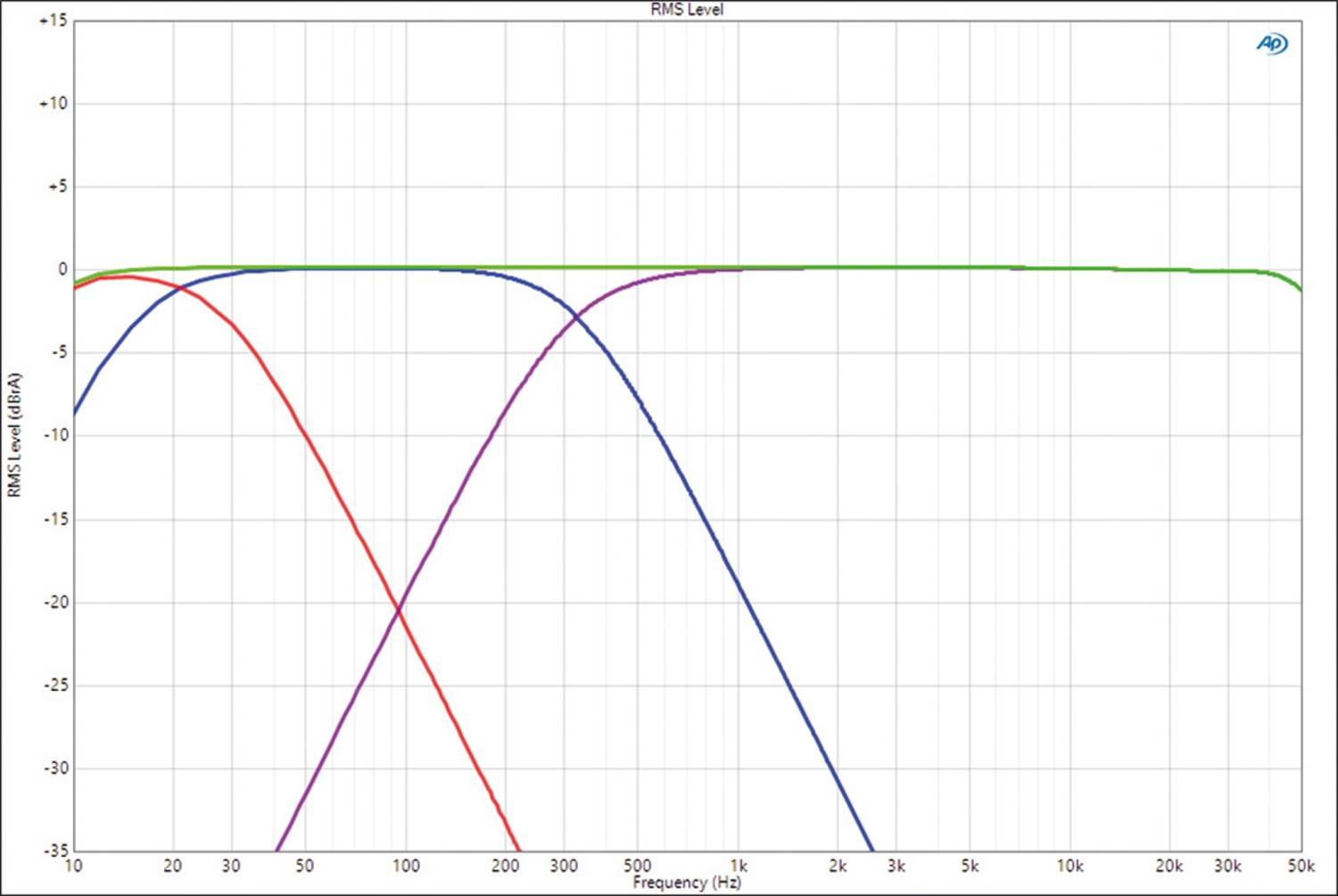Screen dimensions: 1338x896
Task: Click the "10k" frequency axis tick label
Action: tap(1070, 866)
